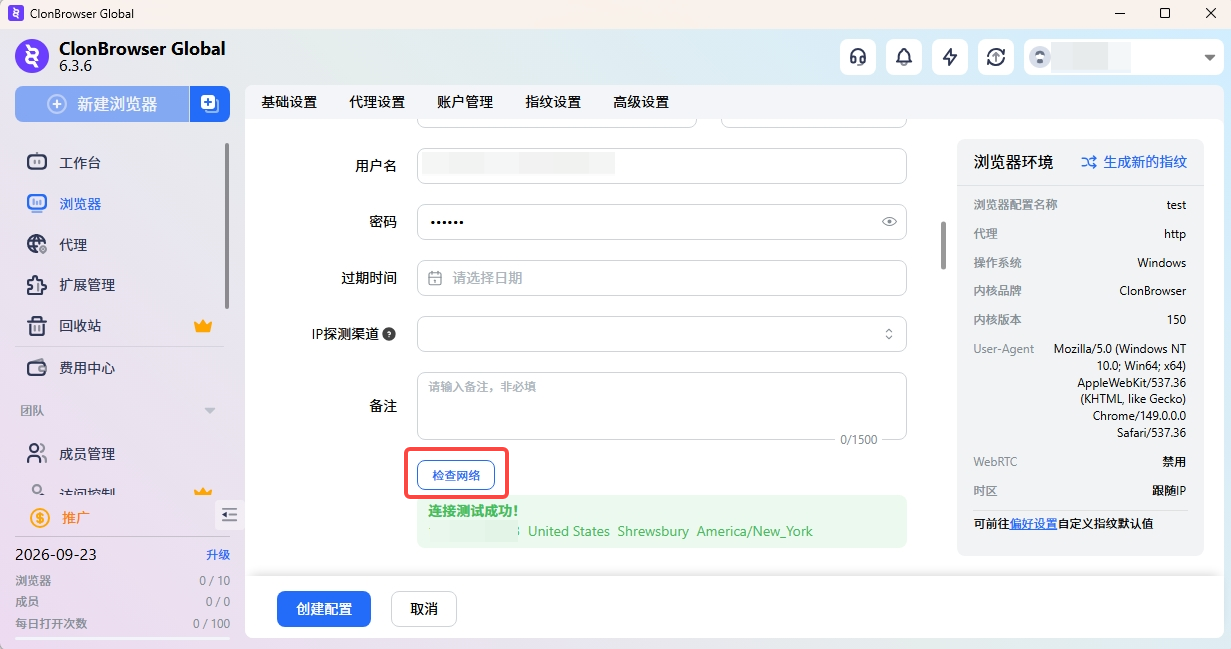
Task: Open the account profile dropdown
Action: click(x=1123, y=57)
